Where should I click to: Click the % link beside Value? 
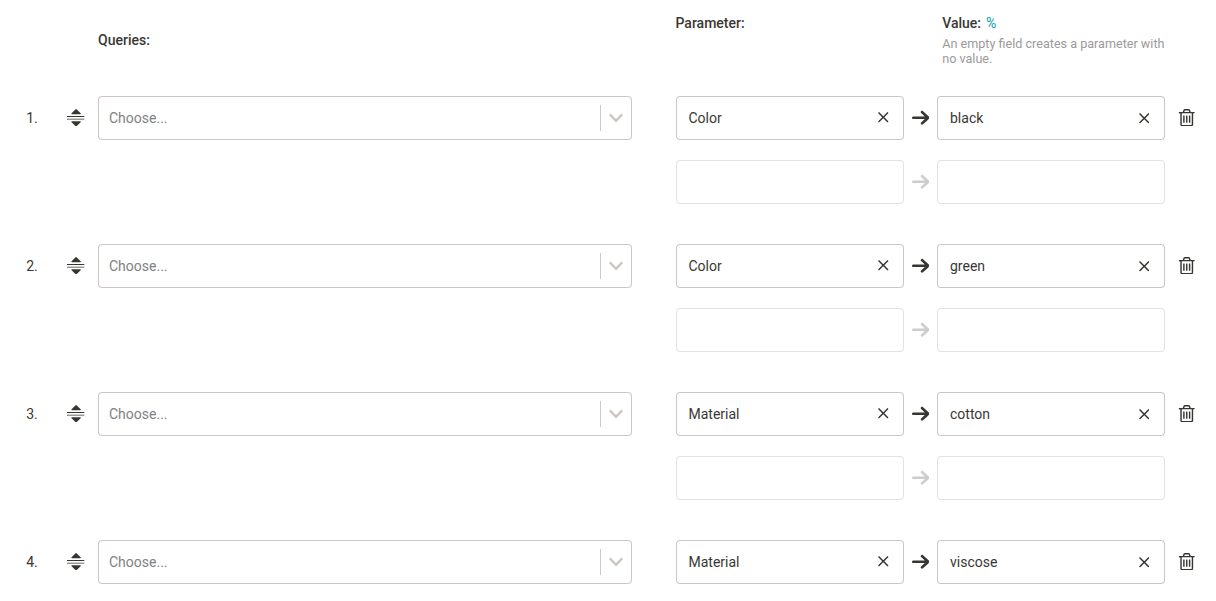coord(991,23)
